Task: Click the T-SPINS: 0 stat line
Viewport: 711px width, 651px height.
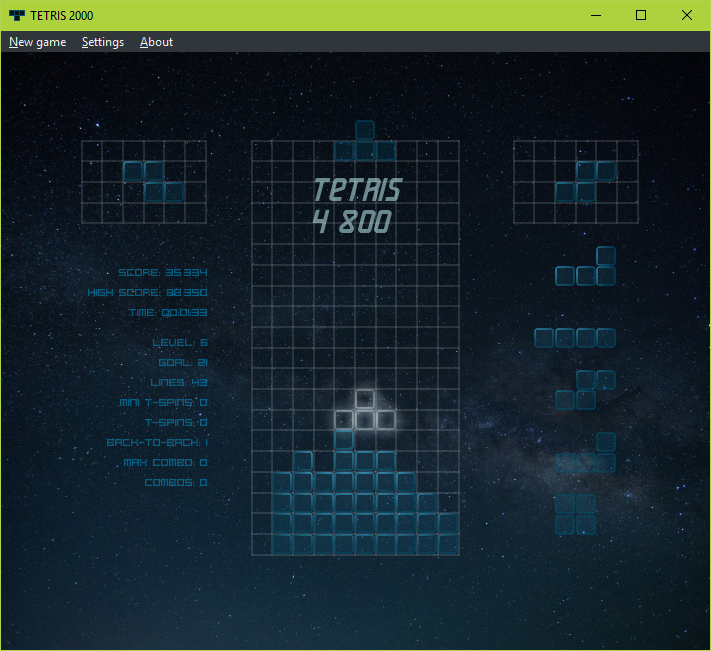Action: (x=176, y=422)
